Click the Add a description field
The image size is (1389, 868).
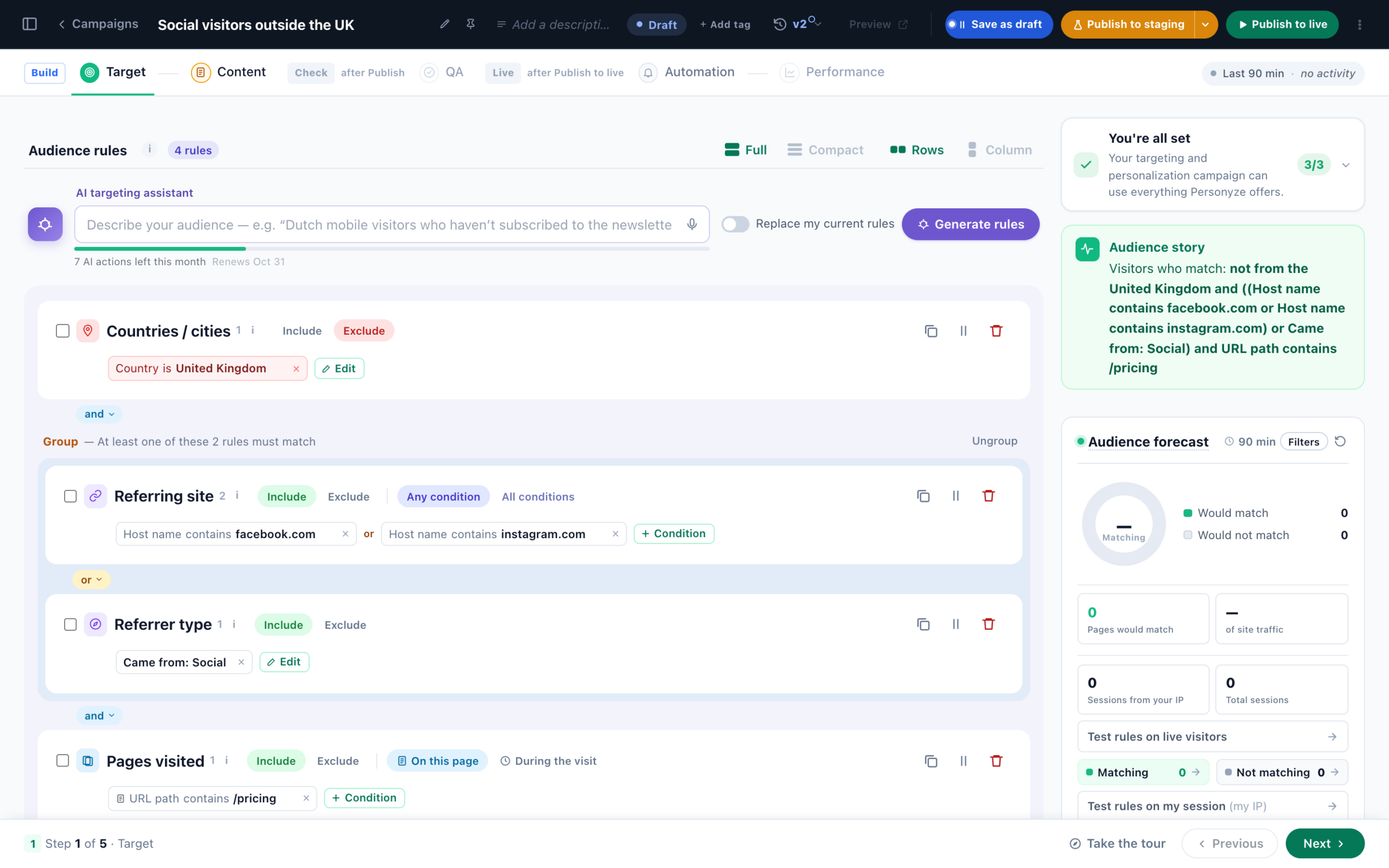[553, 25]
